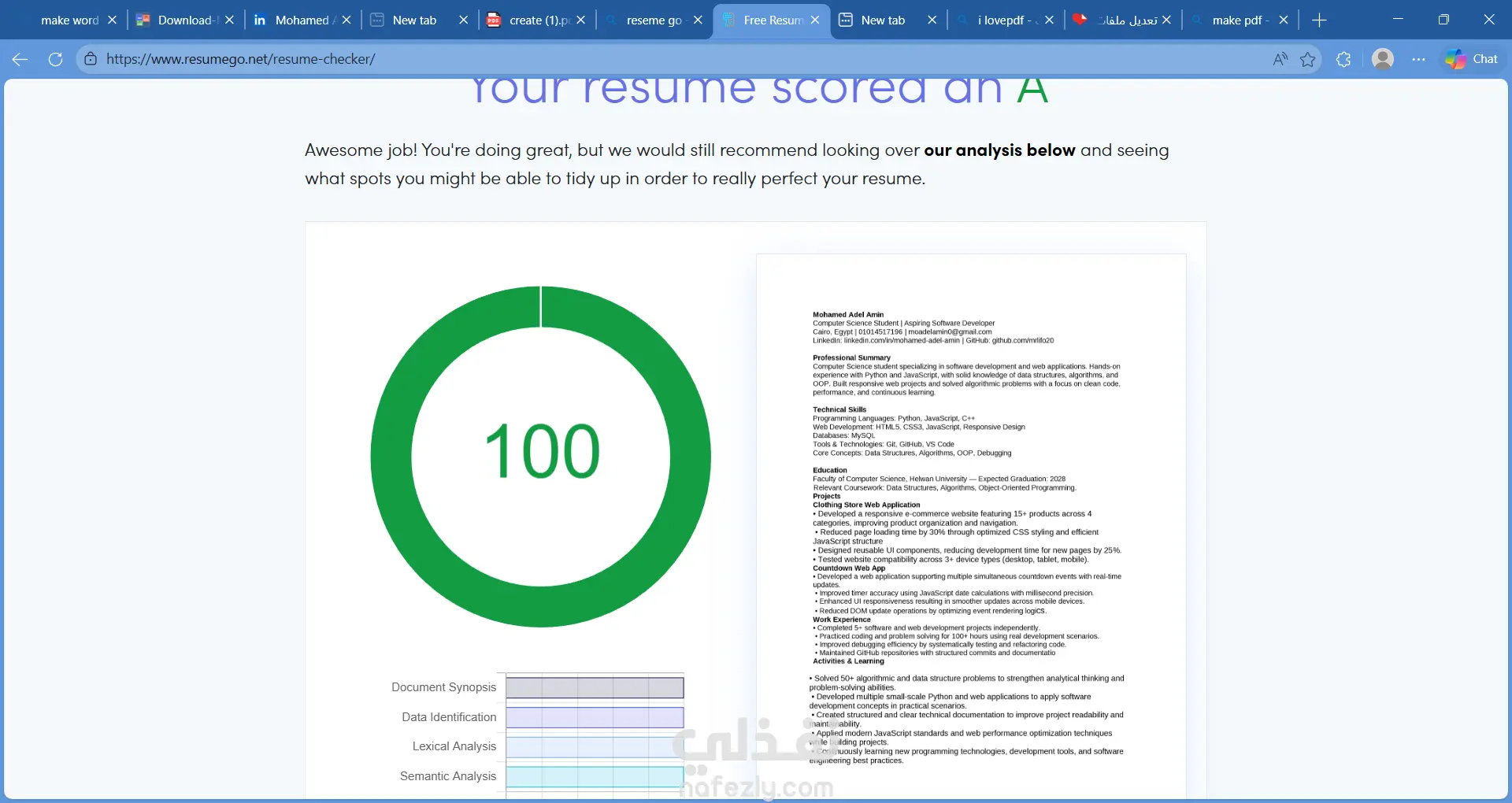Switch to the LinkedIn Mohamed tab
Image resolution: width=1512 pixels, height=803 pixels.
302,20
